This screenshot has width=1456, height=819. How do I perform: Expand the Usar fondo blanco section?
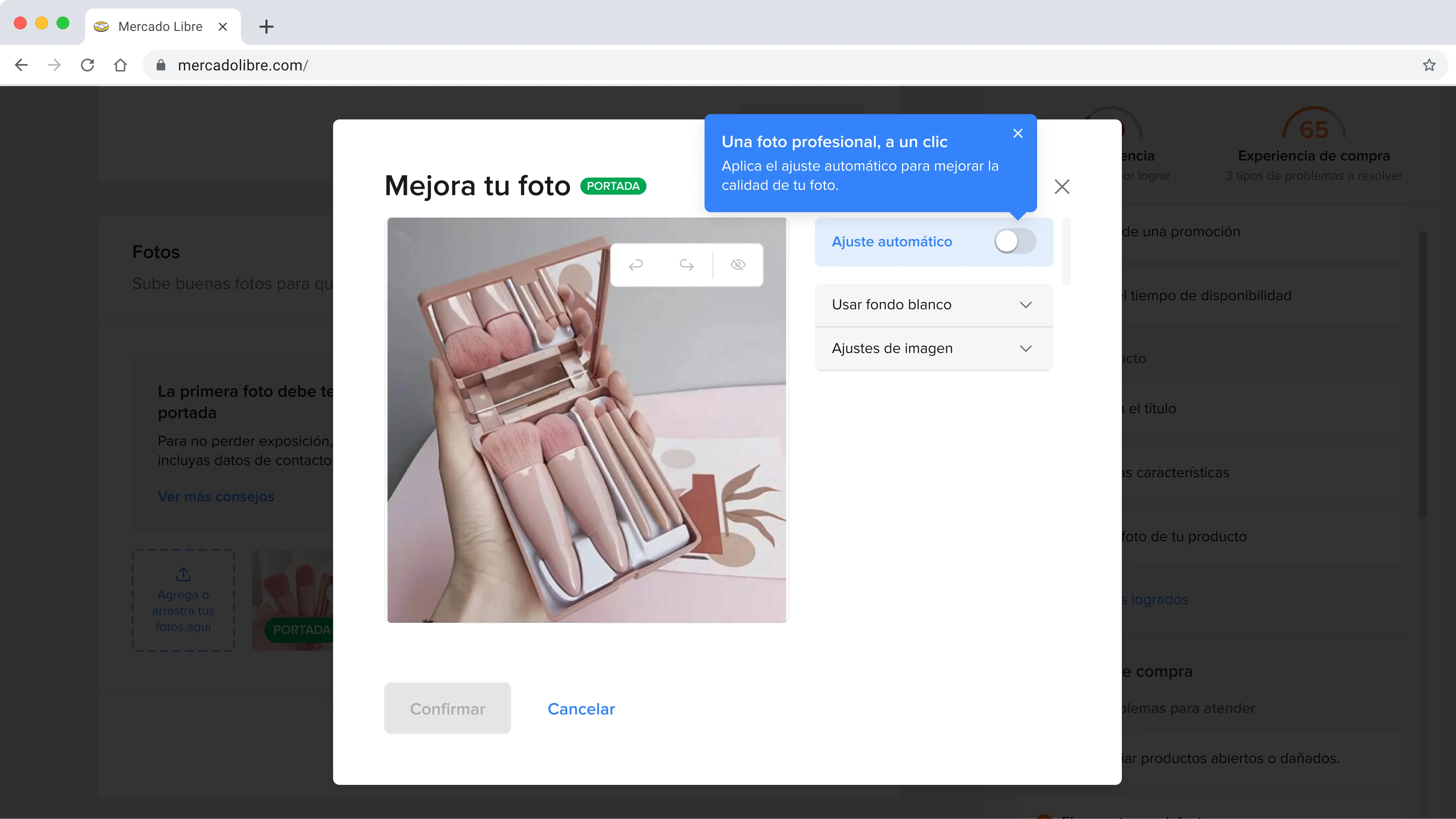pyautogui.click(x=934, y=305)
